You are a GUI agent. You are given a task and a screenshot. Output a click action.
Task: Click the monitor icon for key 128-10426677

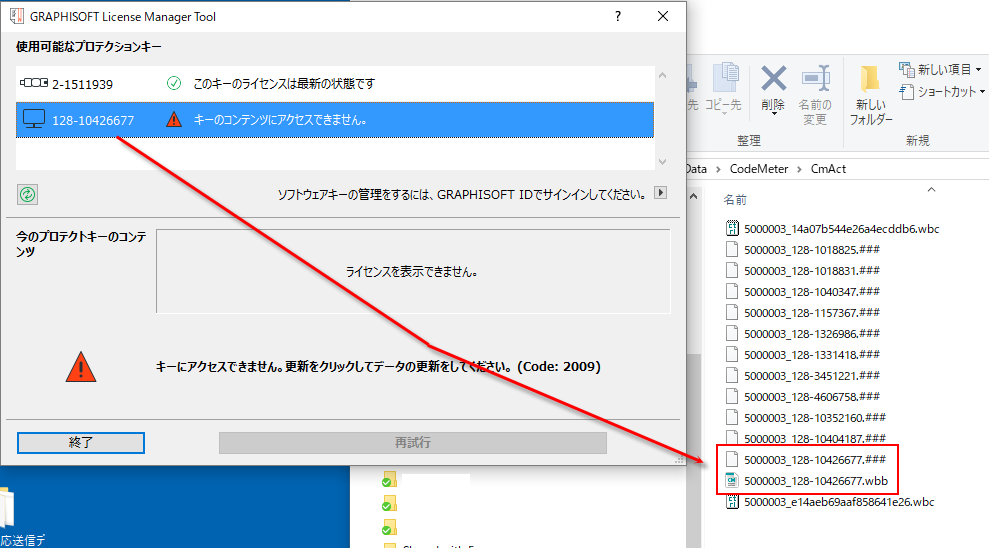(34, 119)
